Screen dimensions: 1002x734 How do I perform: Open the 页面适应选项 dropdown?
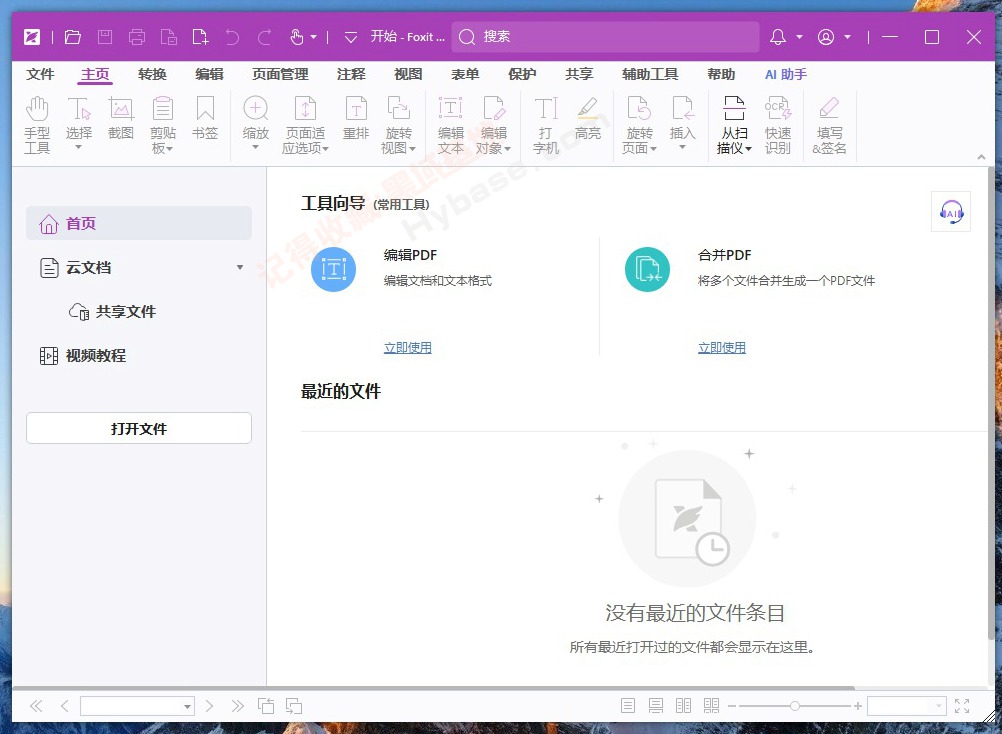[x=326, y=149]
